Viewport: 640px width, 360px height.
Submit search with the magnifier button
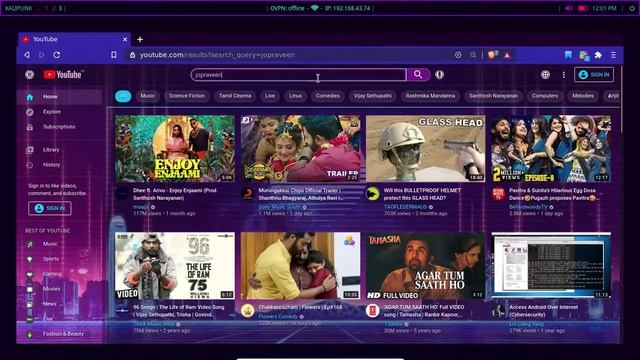pos(418,74)
